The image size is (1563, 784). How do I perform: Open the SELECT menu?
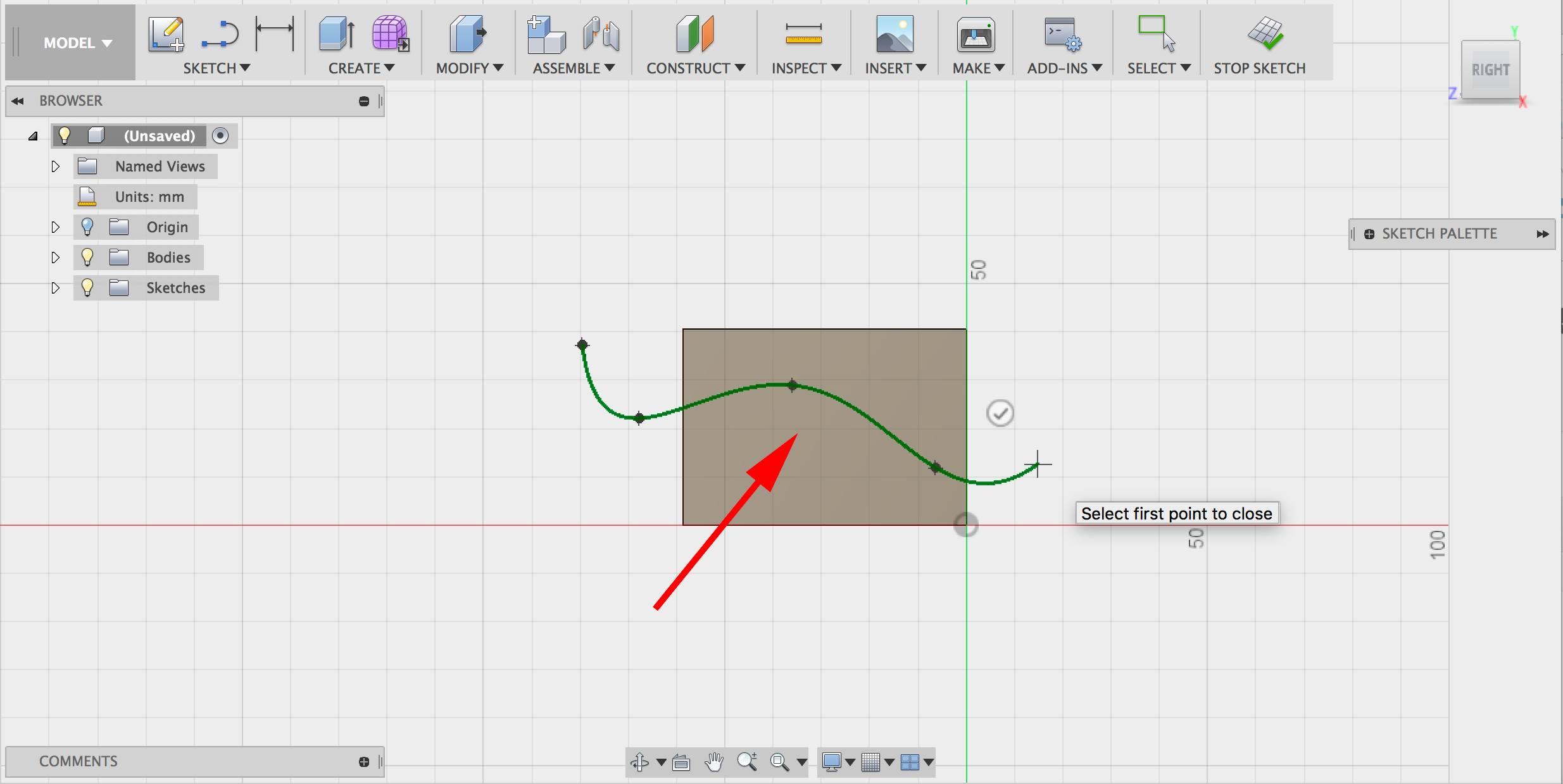click(x=1158, y=68)
